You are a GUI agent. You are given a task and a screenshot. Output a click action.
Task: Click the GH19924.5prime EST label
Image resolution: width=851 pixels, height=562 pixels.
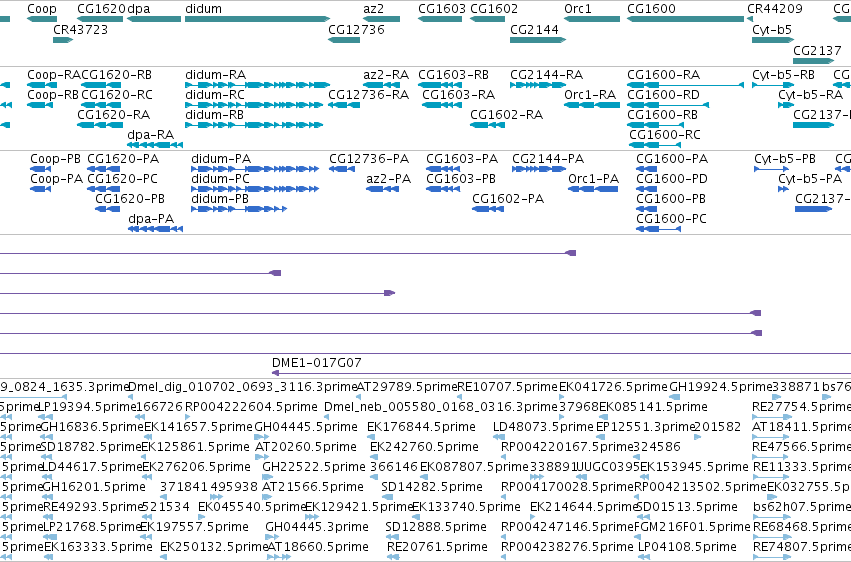(x=720, y=387)
